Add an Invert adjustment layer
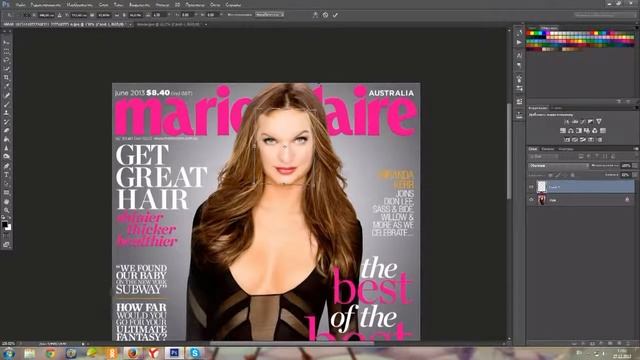640x360 pixels. [567, 140]
